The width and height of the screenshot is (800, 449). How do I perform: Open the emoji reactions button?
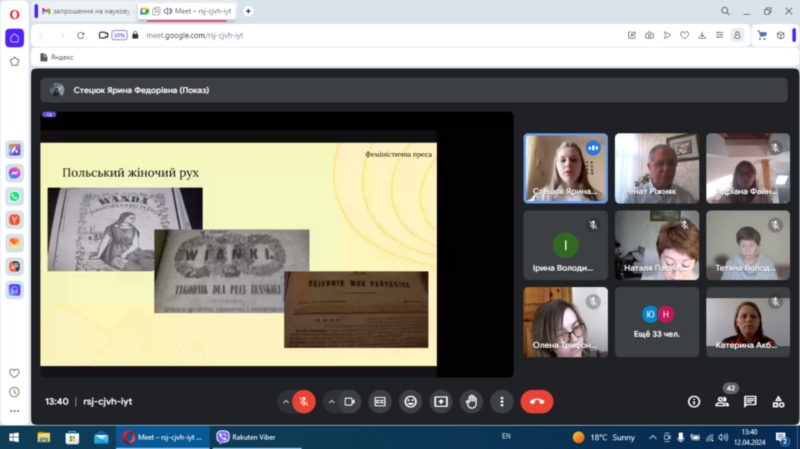tap(410, 401)
